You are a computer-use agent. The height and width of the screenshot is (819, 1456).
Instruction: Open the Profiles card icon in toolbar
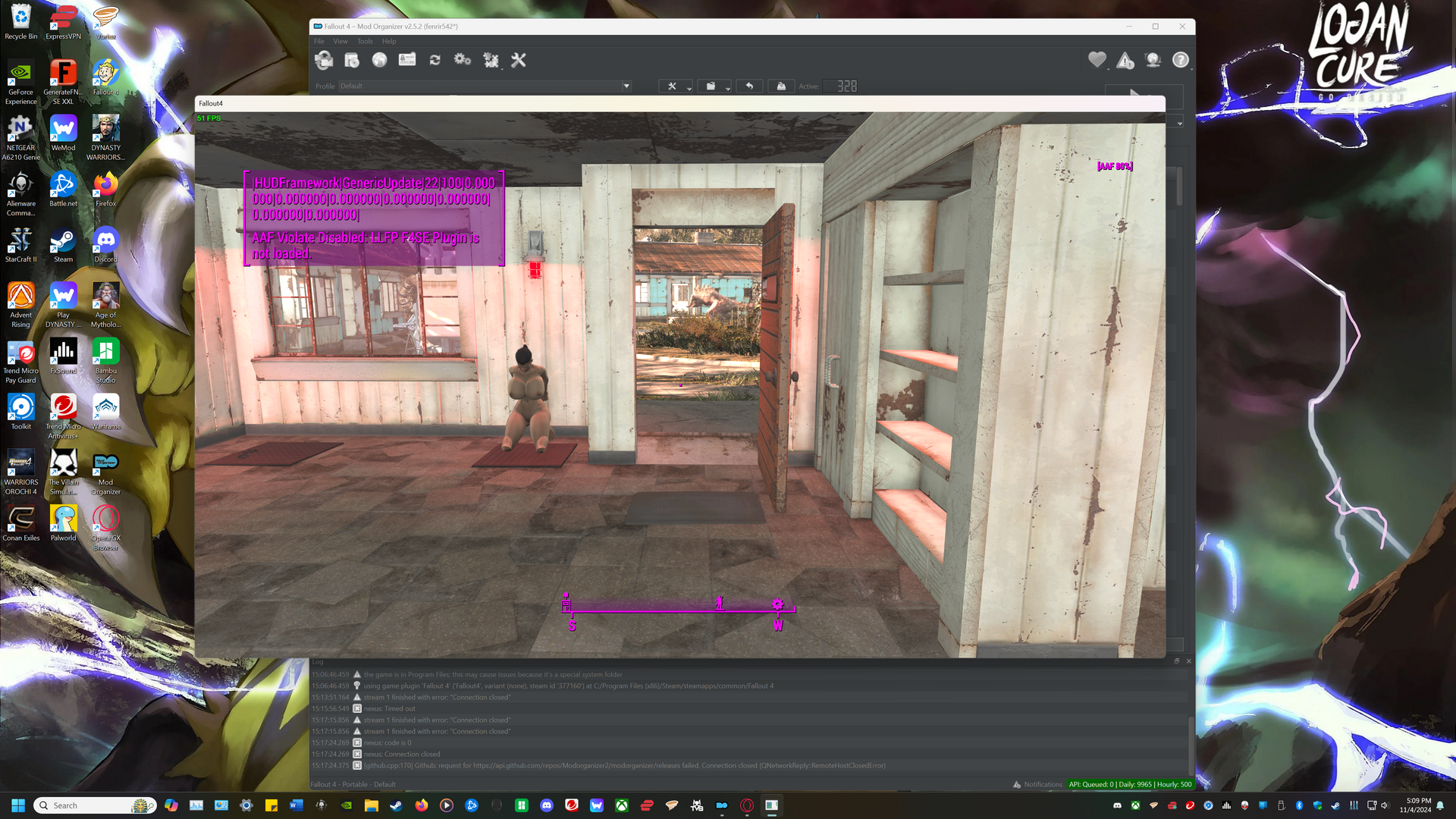pos(407,60)
